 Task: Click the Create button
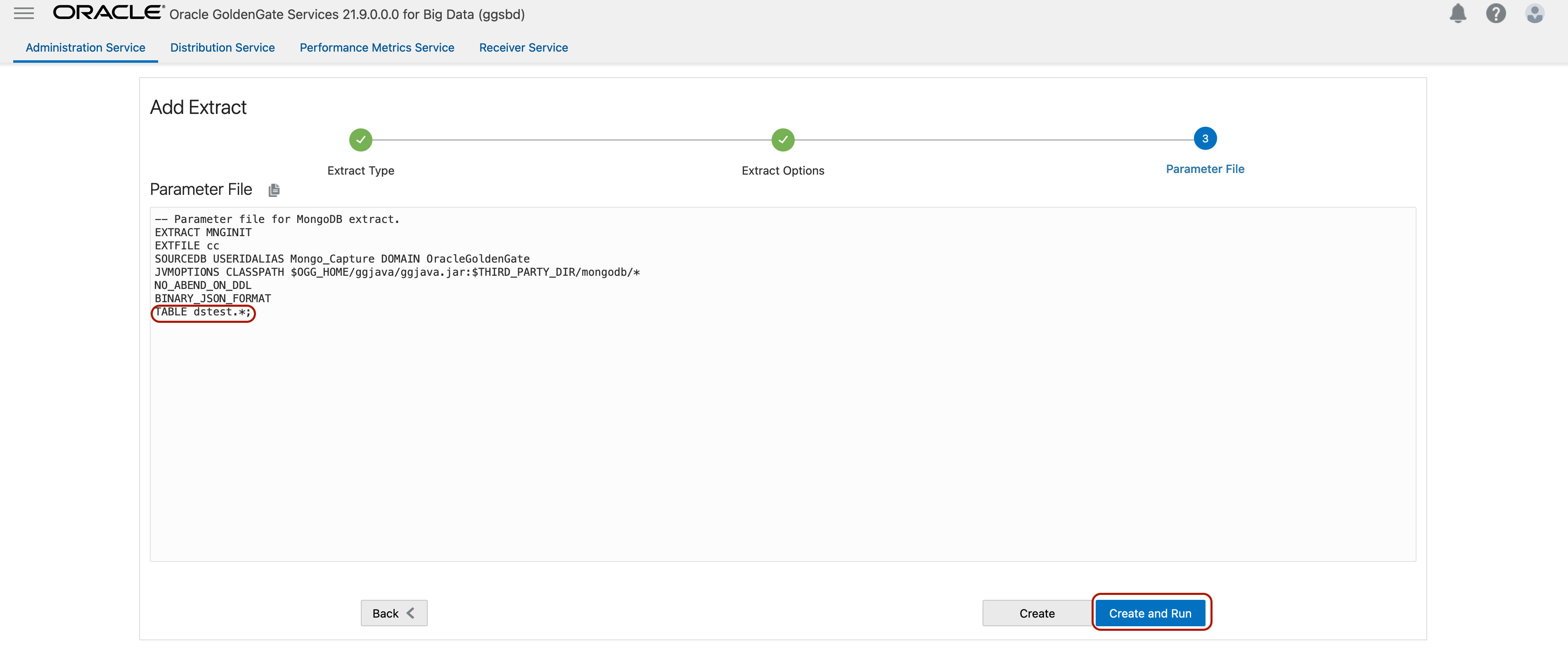pyautogui.click(x=1036, y=613)
